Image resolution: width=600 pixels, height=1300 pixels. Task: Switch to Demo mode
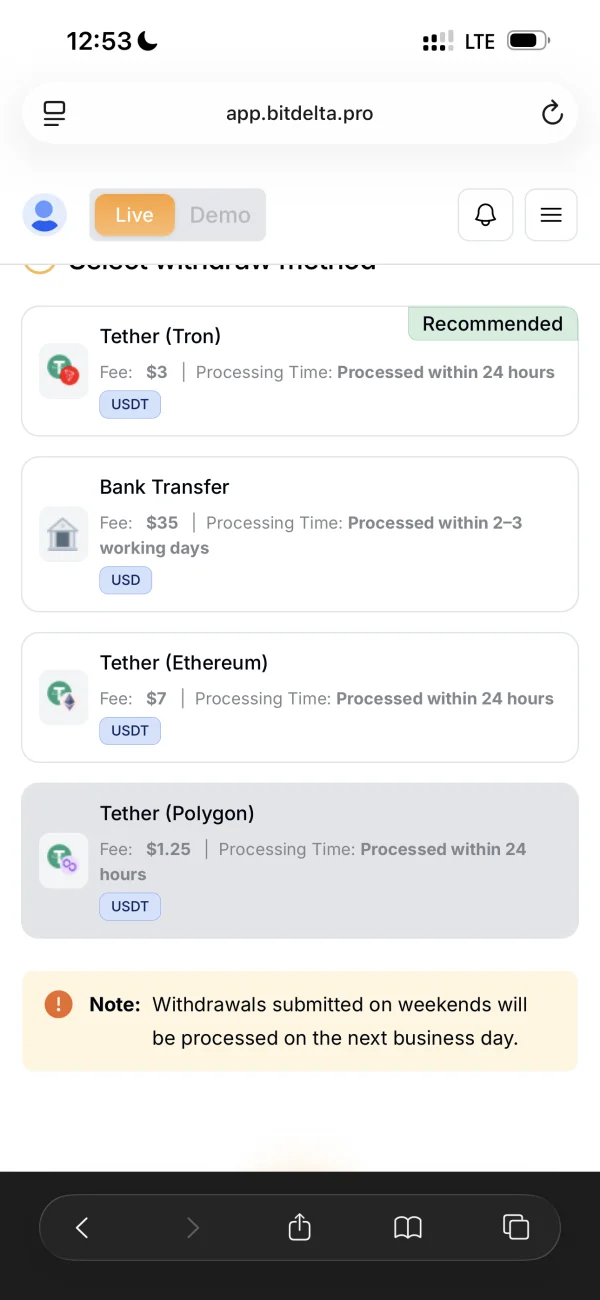pos(220,215)
